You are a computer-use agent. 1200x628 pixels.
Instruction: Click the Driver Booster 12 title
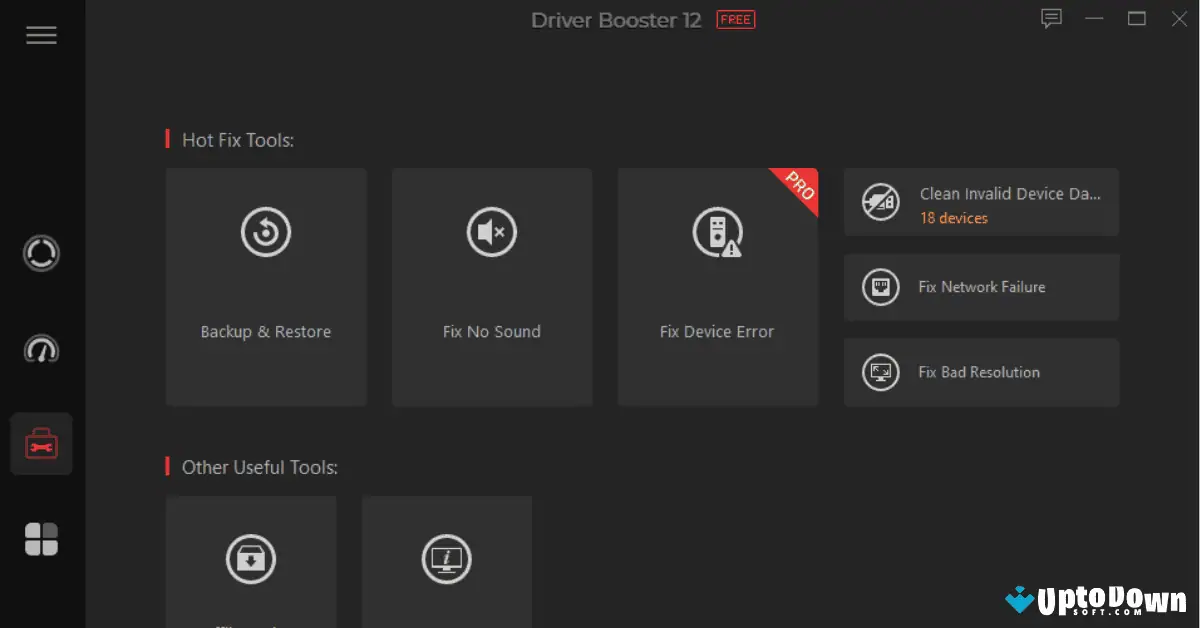point(616,20)
